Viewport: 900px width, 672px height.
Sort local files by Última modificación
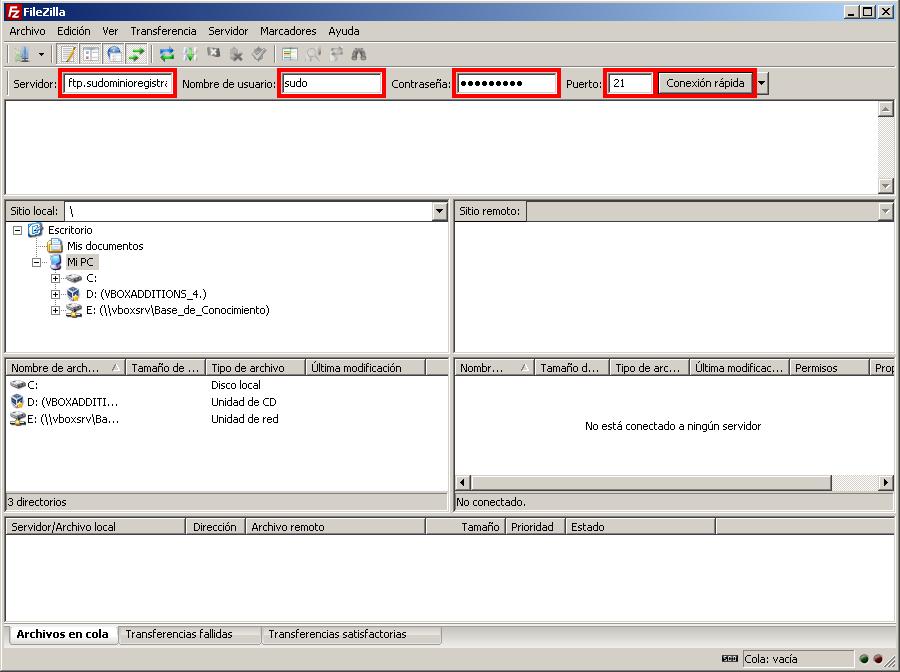(x=365, y=368)
